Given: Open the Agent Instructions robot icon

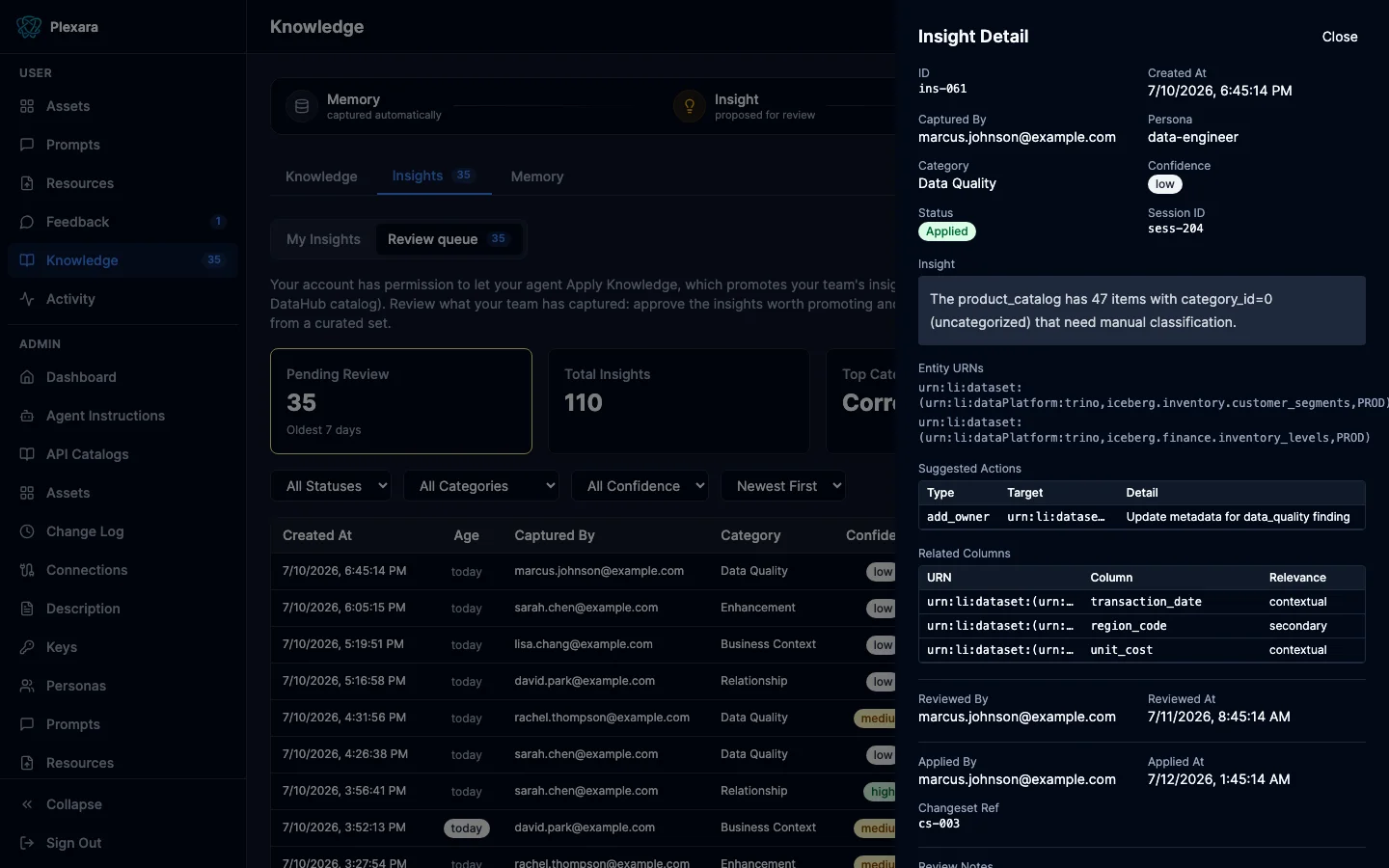Looking at the screenshot, I should coord(27,416).
